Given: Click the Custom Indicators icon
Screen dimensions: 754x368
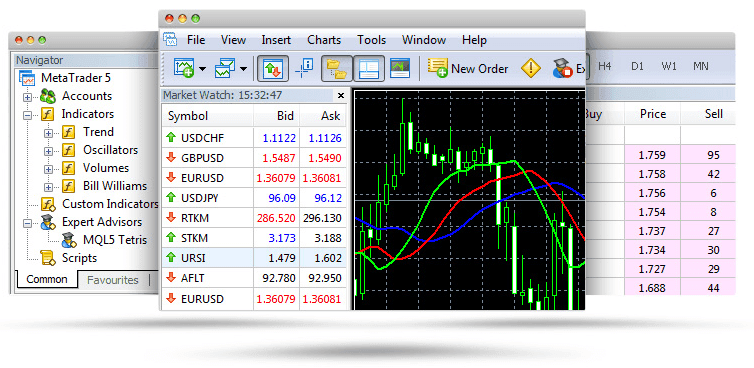Looking at the screenshot, I should pyautogui.click(x=48, y=204).
